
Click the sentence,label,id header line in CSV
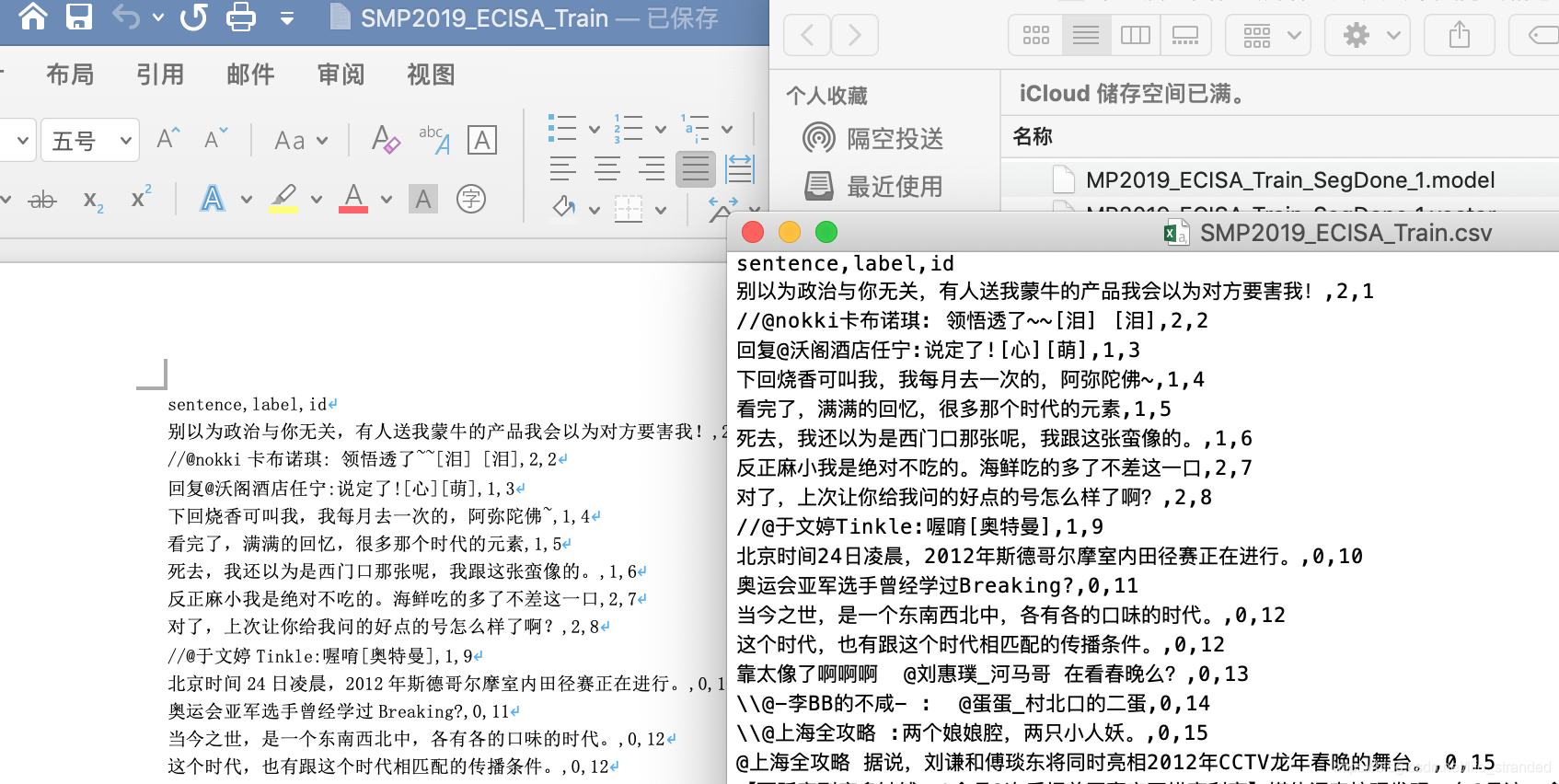(x=845, y=263)
